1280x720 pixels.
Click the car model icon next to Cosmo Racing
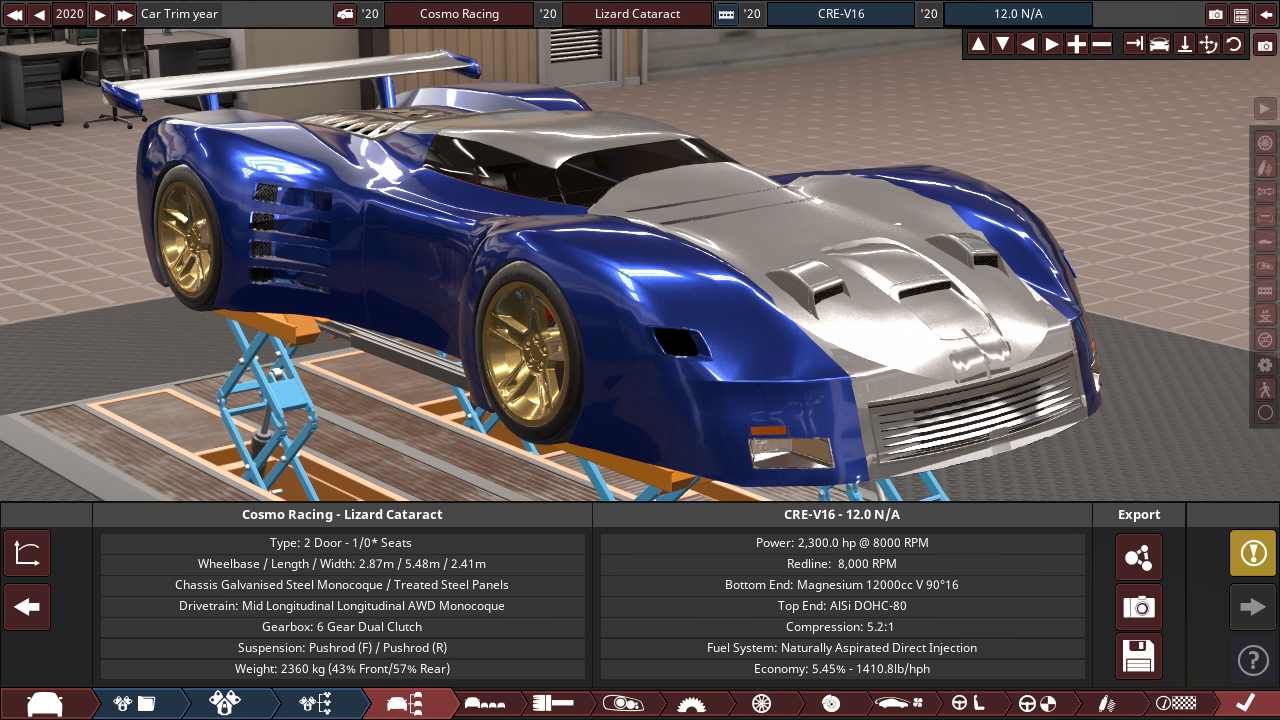(345, 14)
